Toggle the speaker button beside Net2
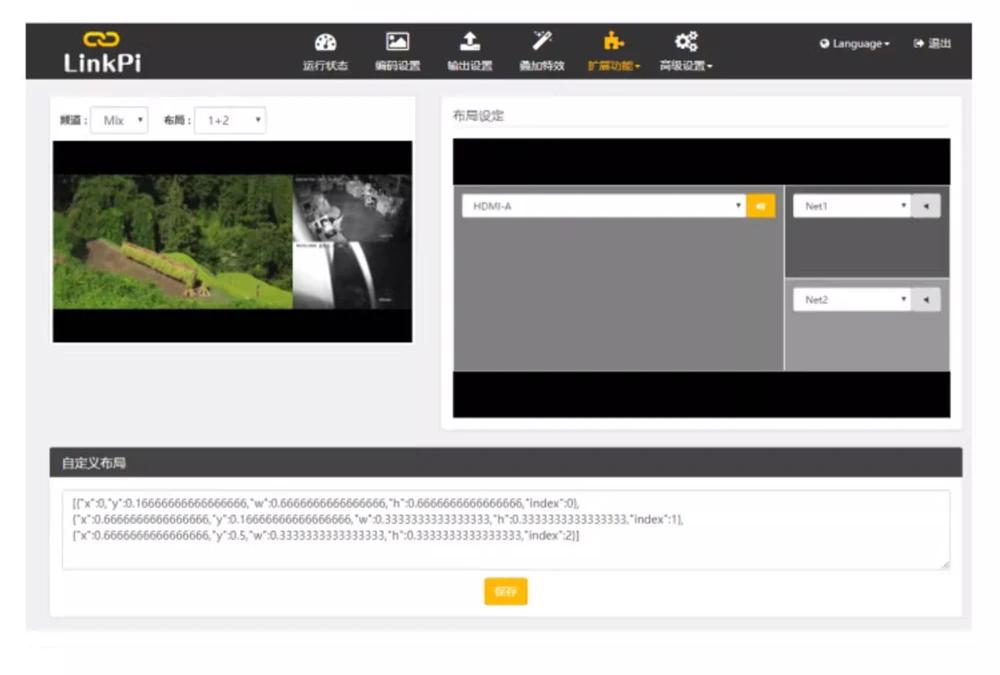1000x675 pixels. 926,300
